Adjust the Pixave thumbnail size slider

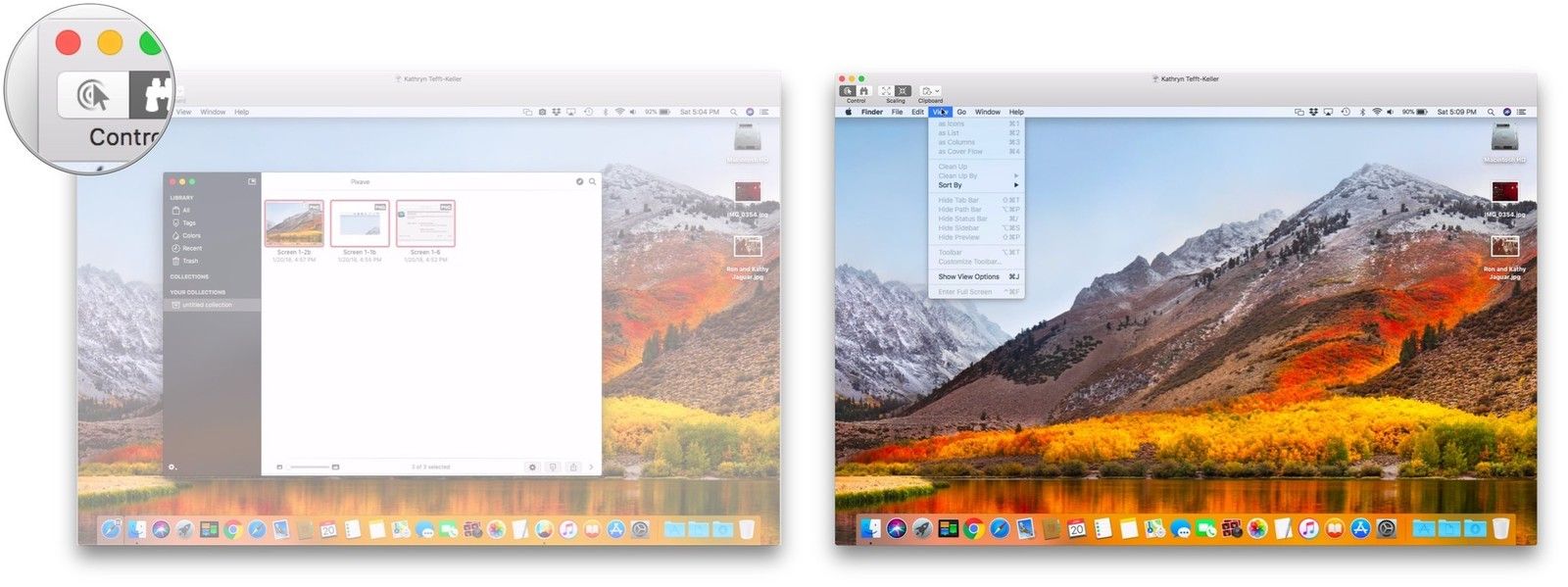309,467
